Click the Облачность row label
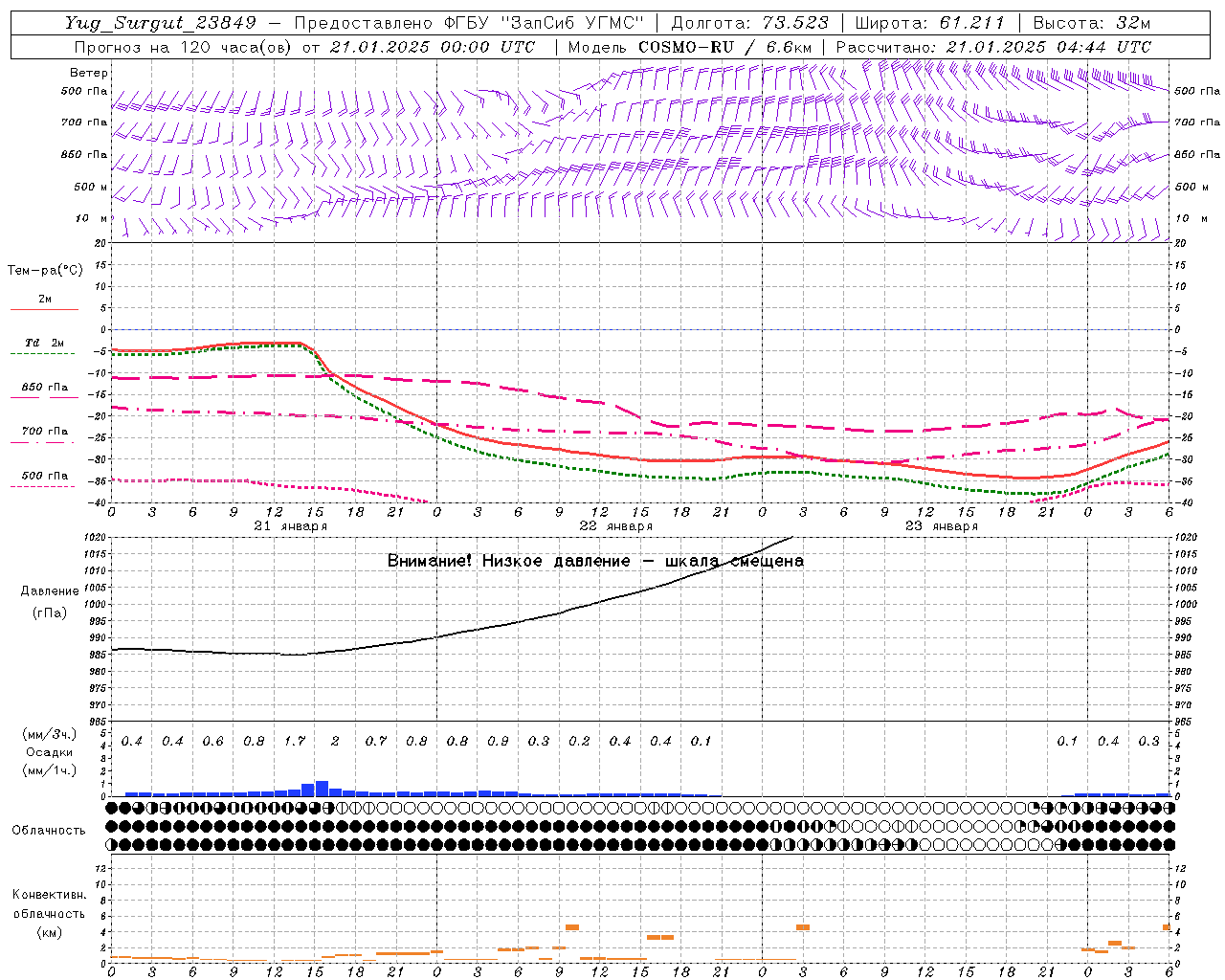Viewport: 1225px width, 980px height. point(49,831)
